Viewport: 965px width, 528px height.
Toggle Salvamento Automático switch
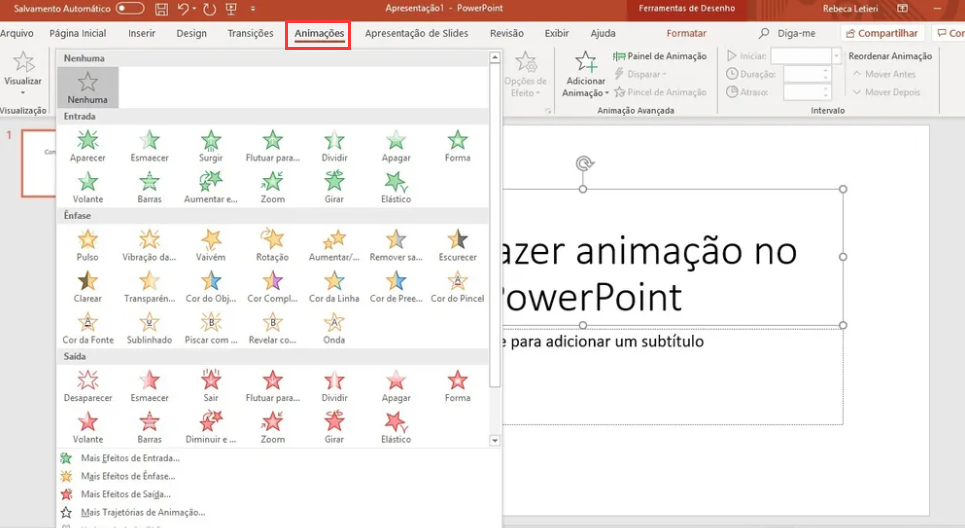(130, 9)
